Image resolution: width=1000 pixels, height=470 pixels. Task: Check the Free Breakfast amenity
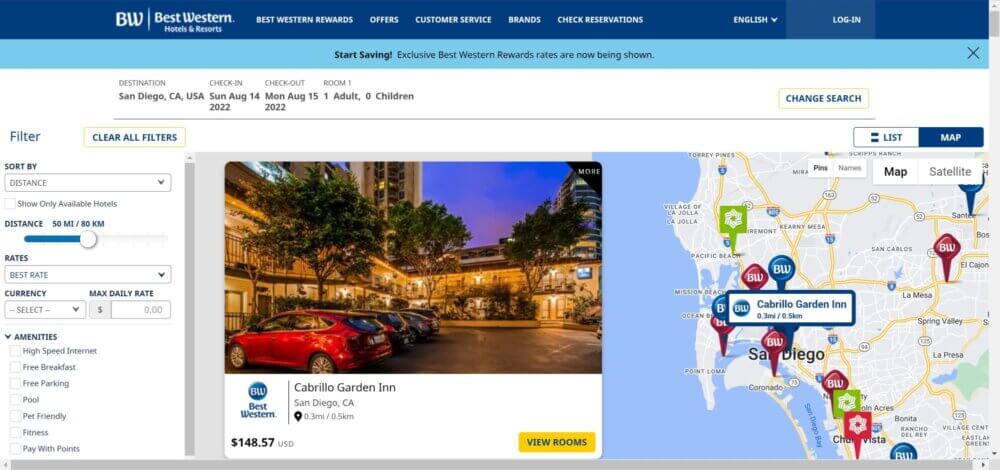tap(15, 367)
